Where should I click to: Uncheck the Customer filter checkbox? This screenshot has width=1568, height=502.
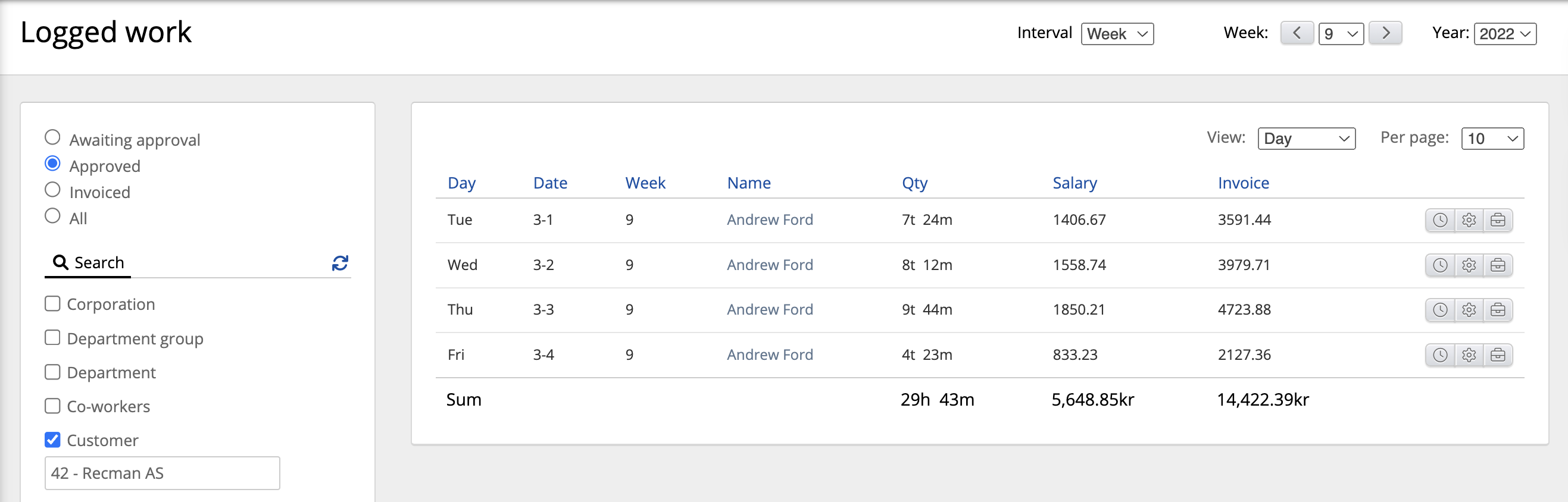(53, 440)
